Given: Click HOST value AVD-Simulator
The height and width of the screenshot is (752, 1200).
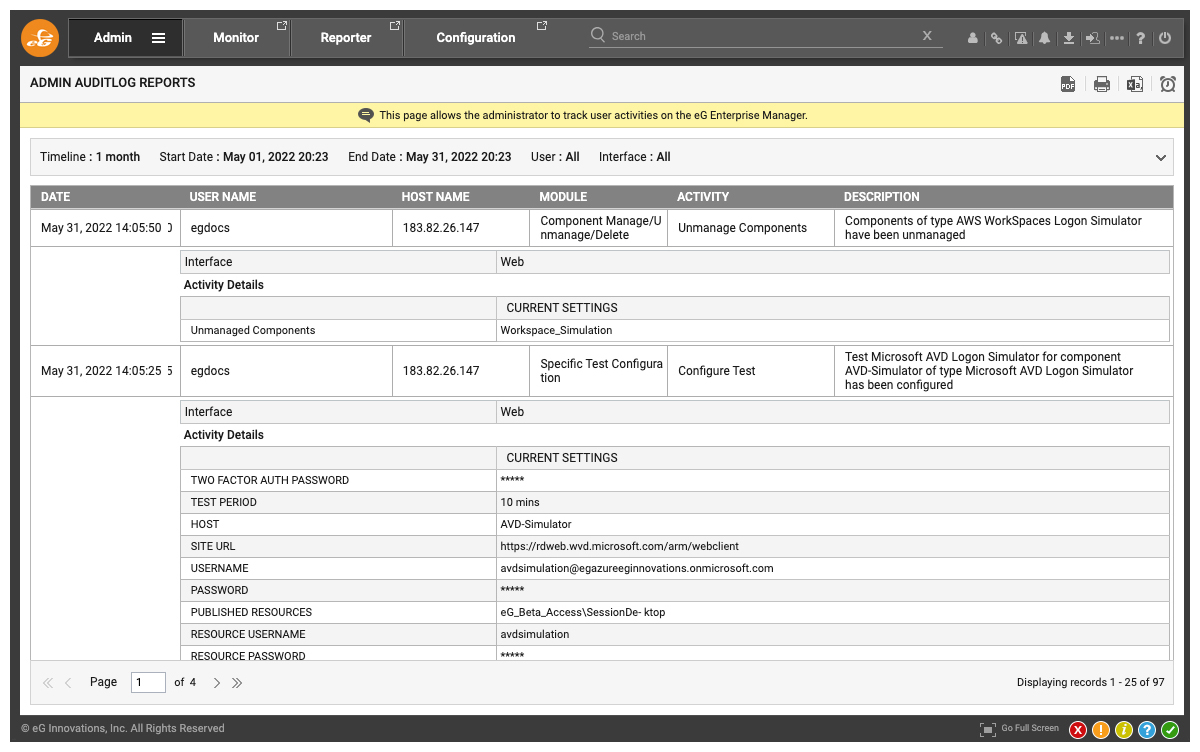Looking at the screenshot, I should pos(535,524).
